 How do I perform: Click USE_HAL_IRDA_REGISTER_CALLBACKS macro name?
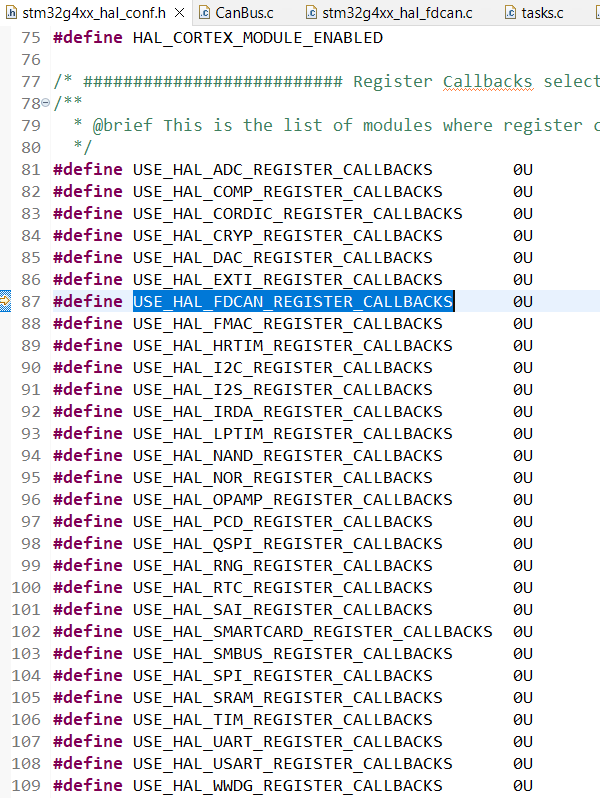pos(288,412)
